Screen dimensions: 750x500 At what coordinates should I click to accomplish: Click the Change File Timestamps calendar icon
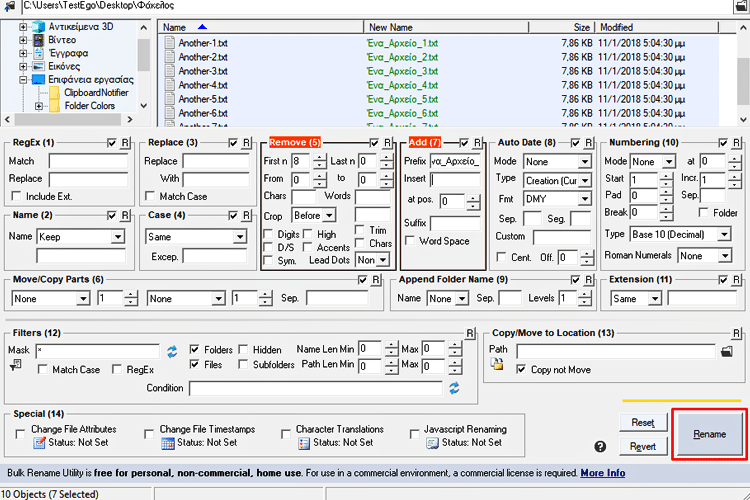tap(168, 443)
